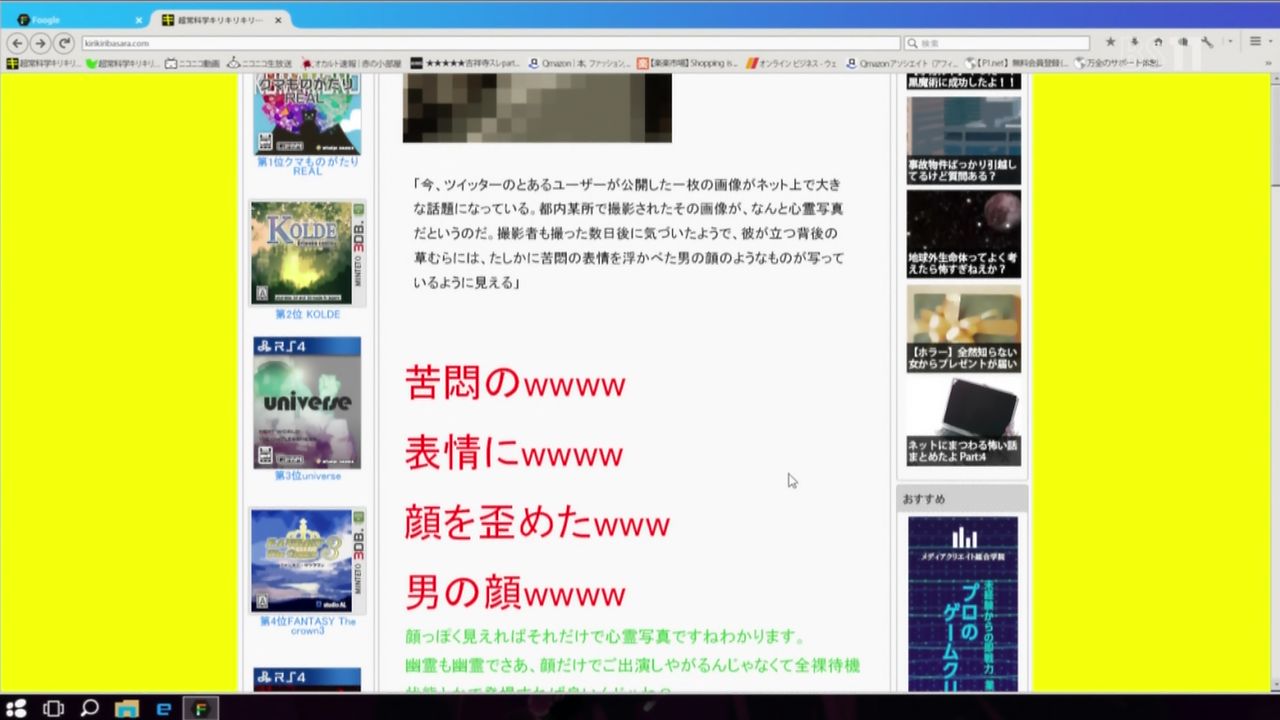Click the green 顔っぽく見えれば comment line

(605, 637)
